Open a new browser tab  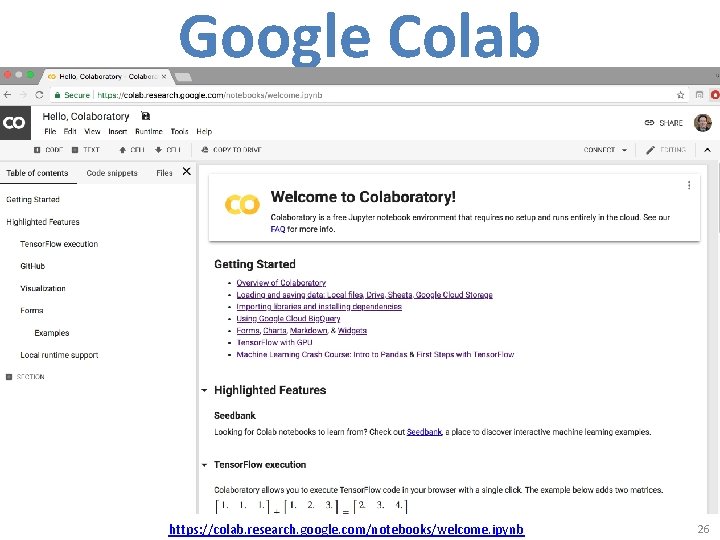183,77
